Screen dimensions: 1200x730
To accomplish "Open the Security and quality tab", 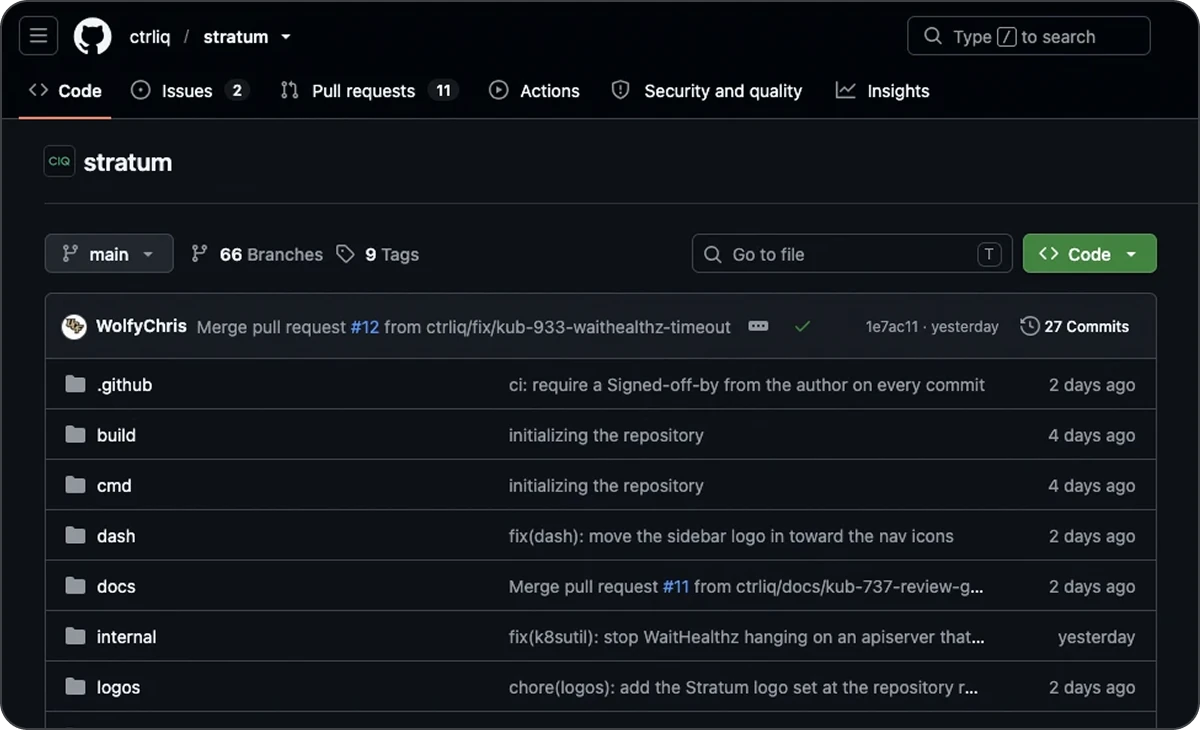I will pyautogui.click(x=707, y=91).
